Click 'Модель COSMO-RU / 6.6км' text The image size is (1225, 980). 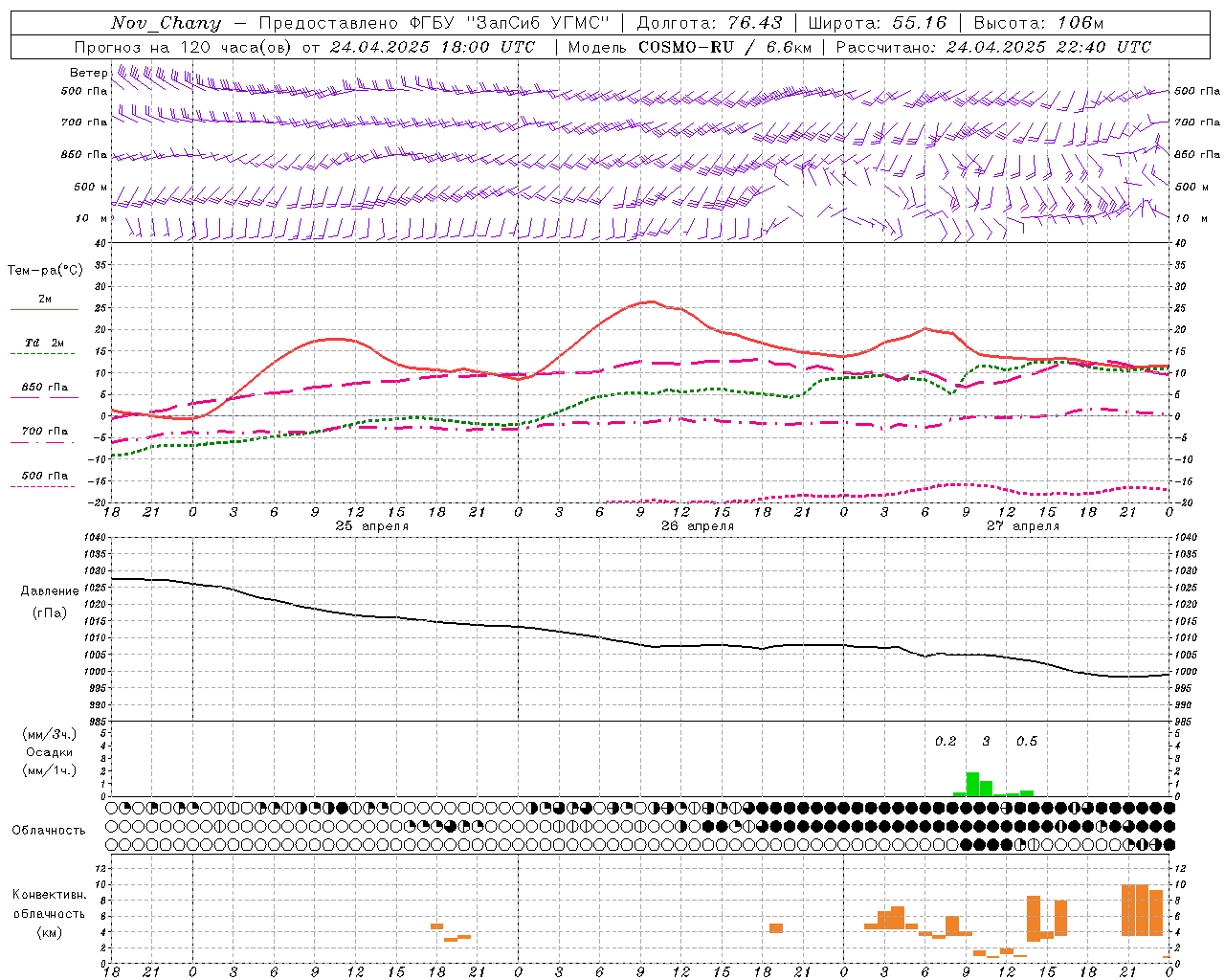690,47
